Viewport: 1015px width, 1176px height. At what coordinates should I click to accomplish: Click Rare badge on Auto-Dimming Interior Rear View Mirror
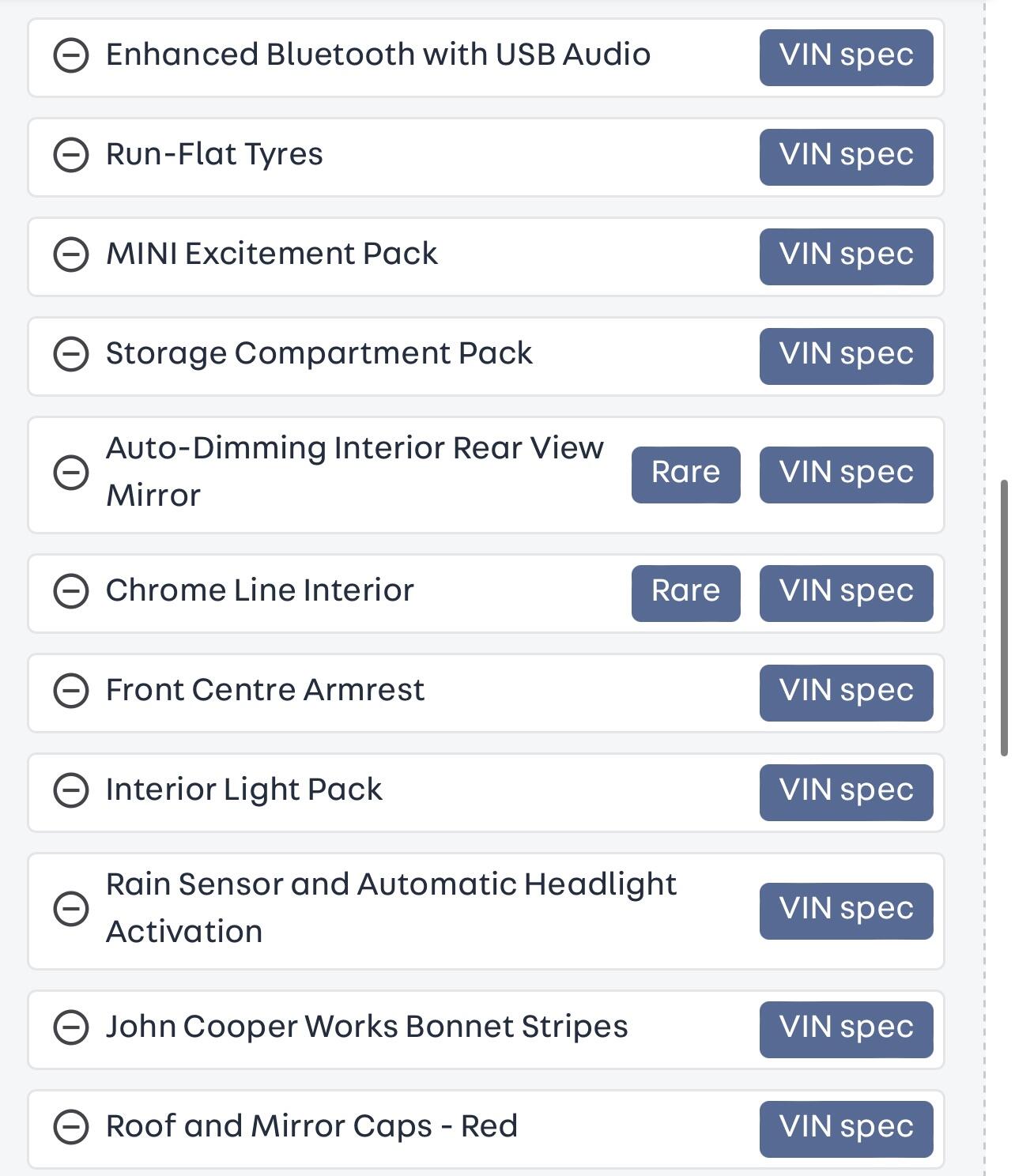[x=685, y=474]
